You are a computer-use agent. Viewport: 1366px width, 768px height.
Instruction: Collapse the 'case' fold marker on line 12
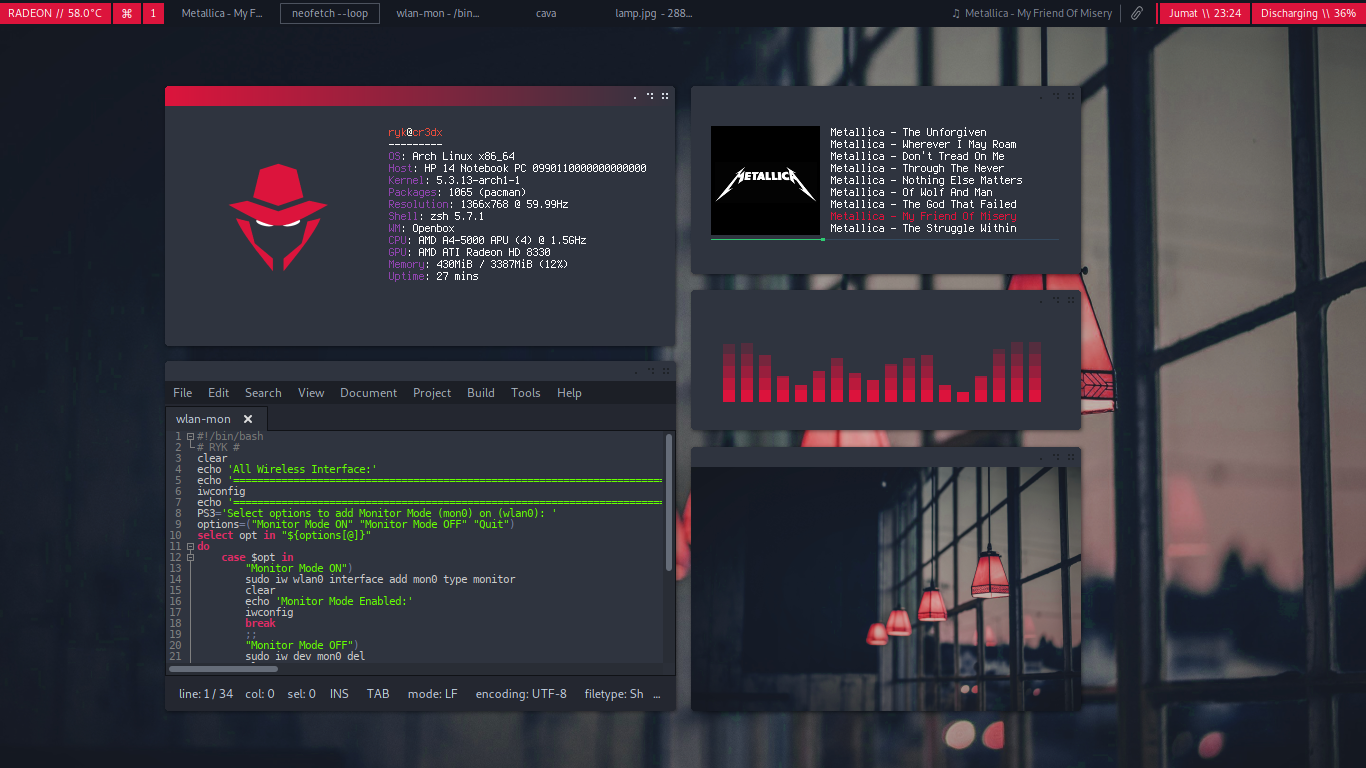(190, 558)
